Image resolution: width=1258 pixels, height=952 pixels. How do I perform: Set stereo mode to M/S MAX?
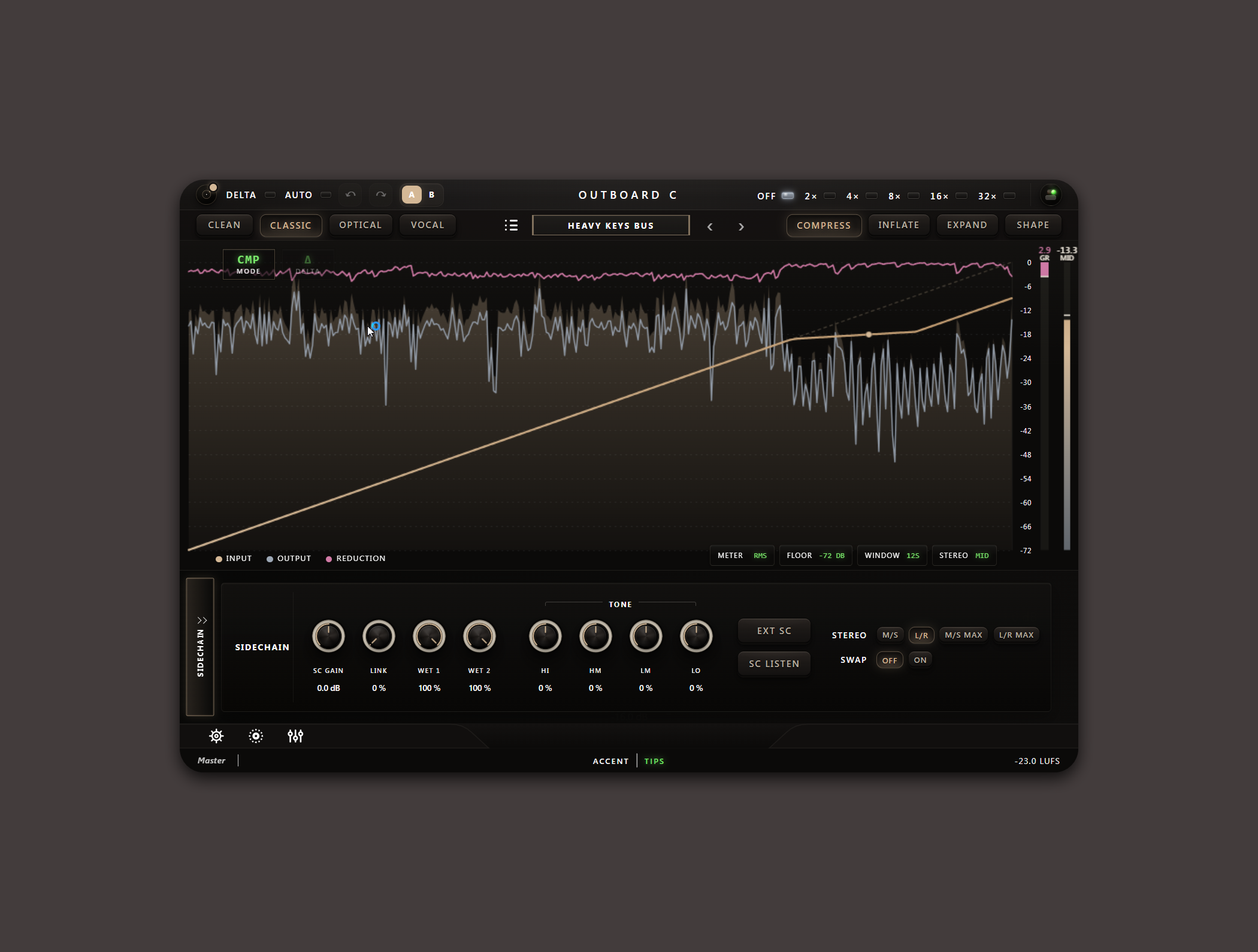pyautogui.click(x=963, y=635)
